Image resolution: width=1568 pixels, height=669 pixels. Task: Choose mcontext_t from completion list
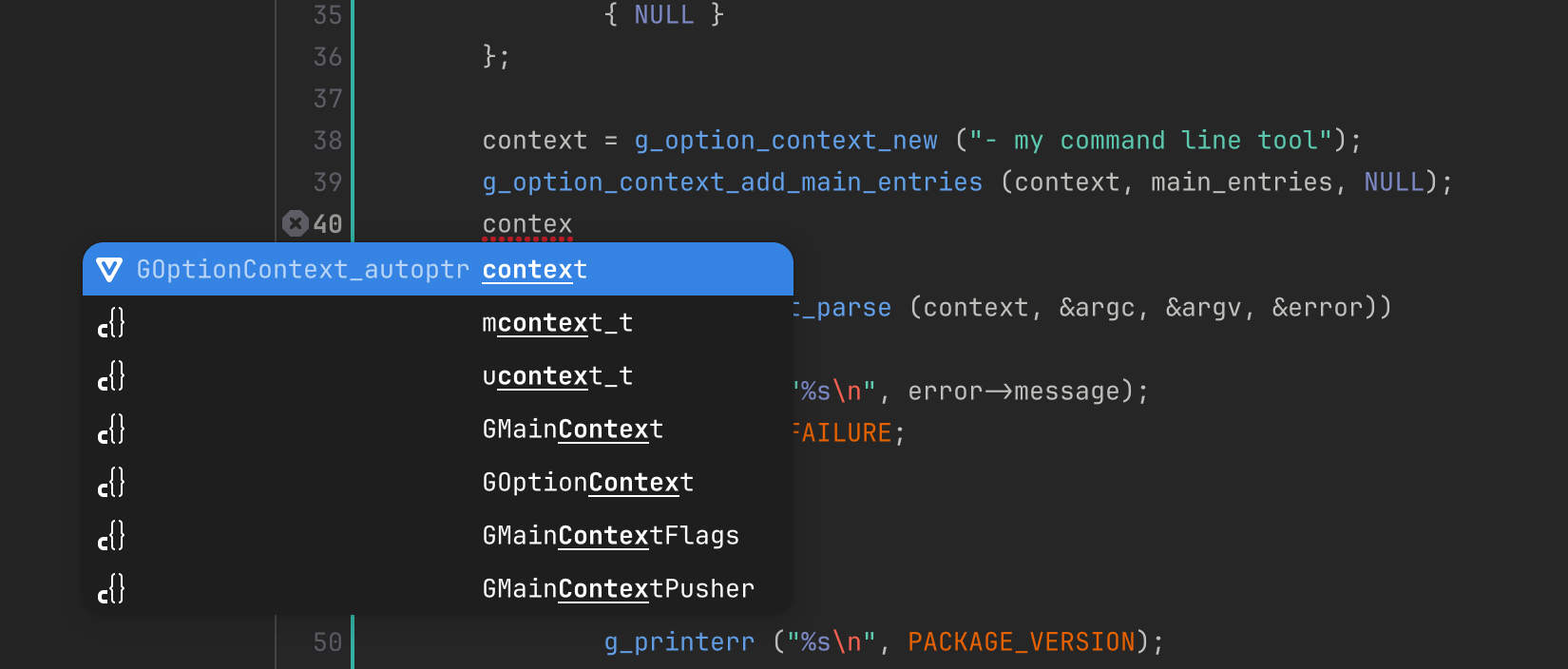tap(438, 323)
